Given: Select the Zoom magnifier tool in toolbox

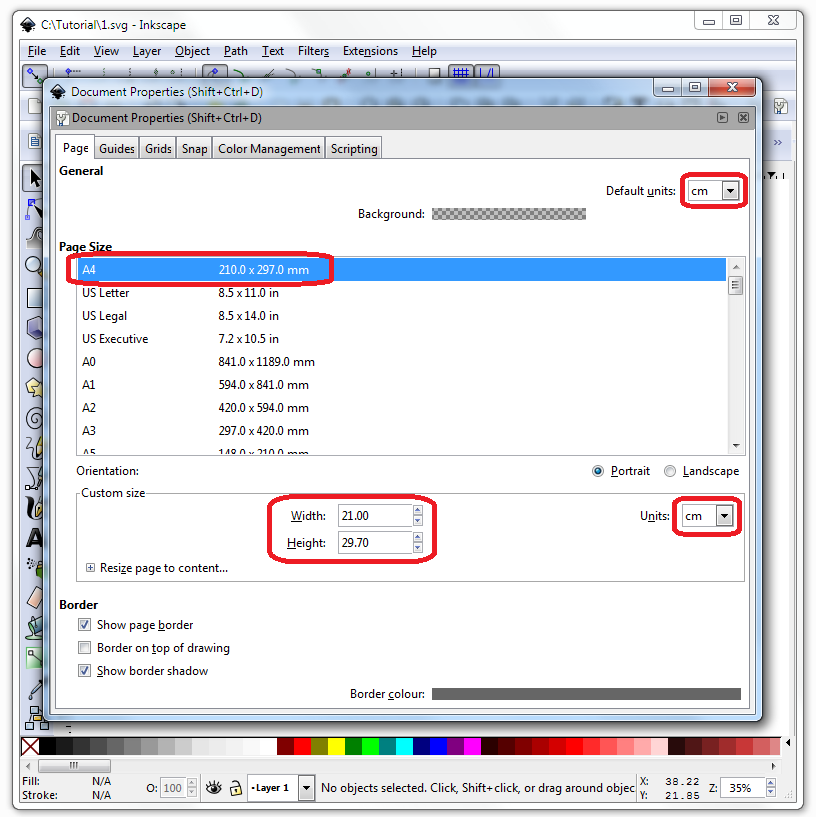Looking at the screenshot, I should point(34,266).
